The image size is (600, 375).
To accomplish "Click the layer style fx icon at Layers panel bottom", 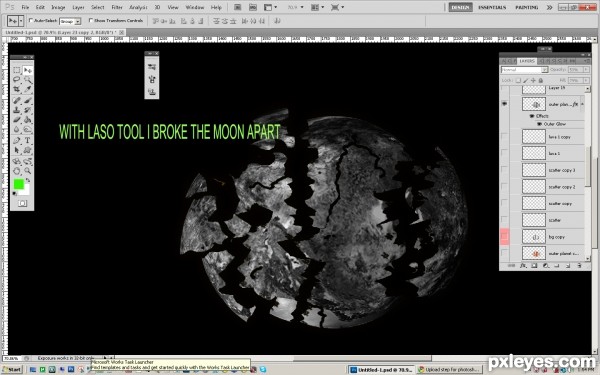I will coord(523,266).
